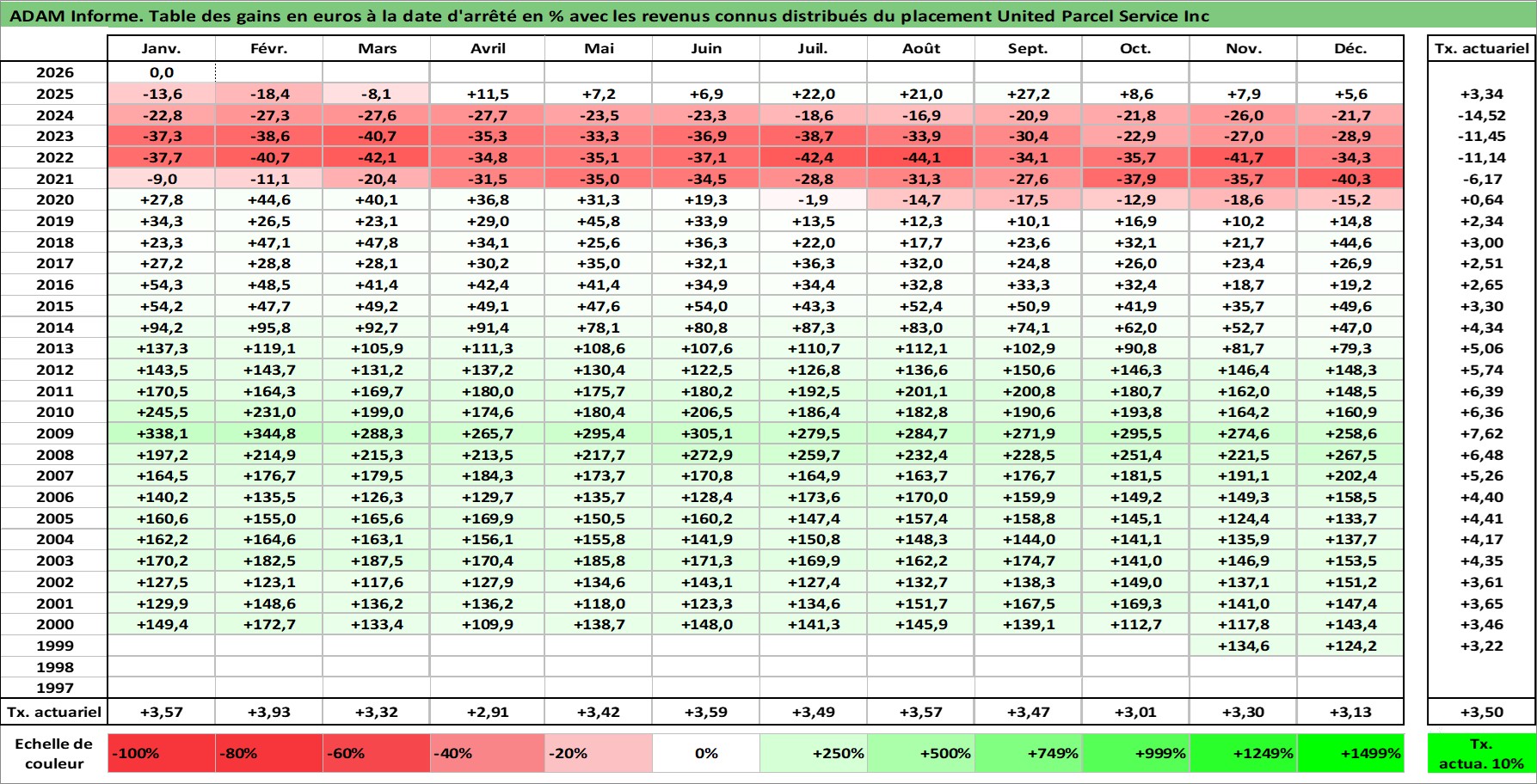Click the 'Tx. actua. 10%' green box

click(x=1481, y=753)
